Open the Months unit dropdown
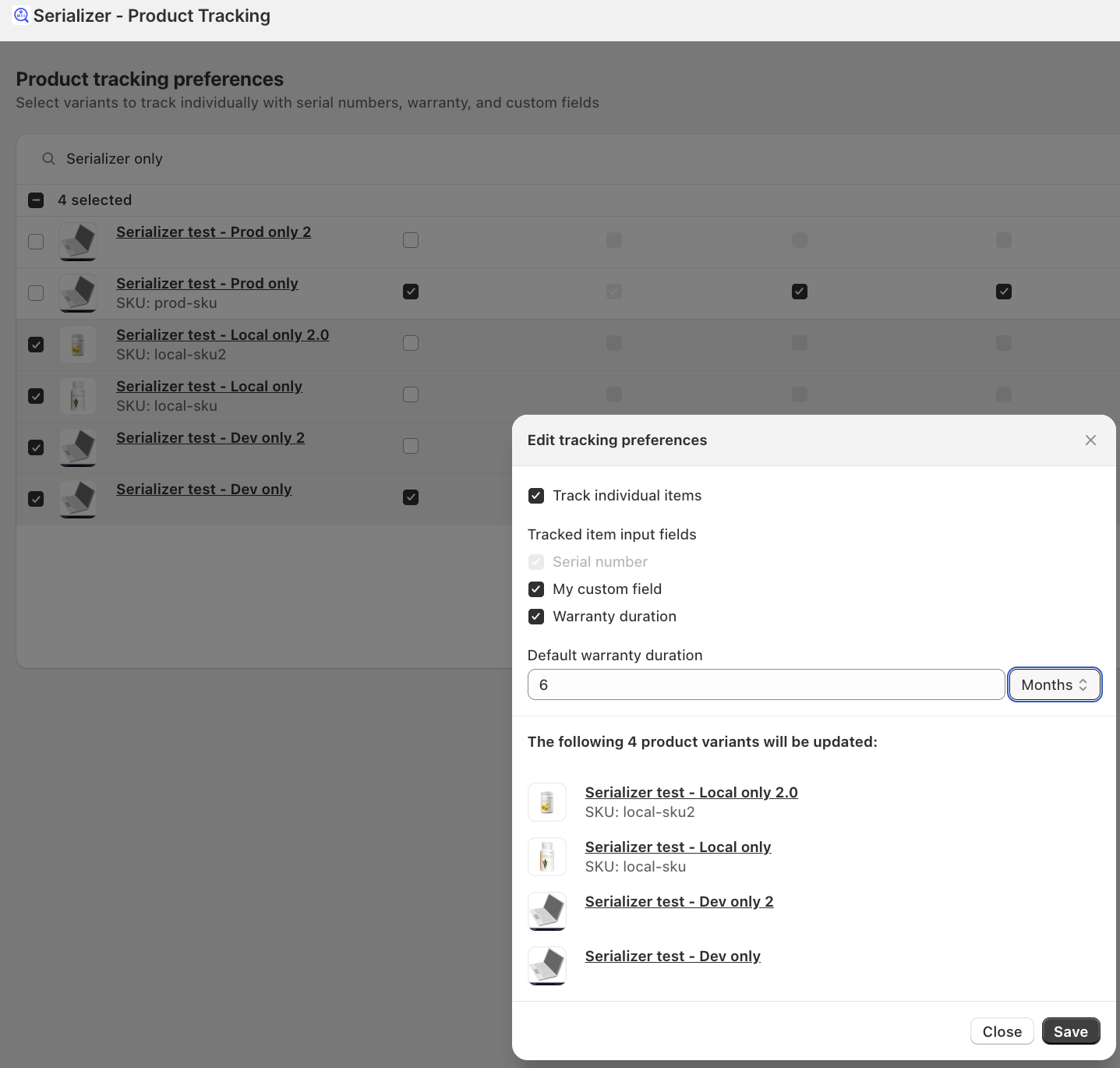 coord(1054,685)
